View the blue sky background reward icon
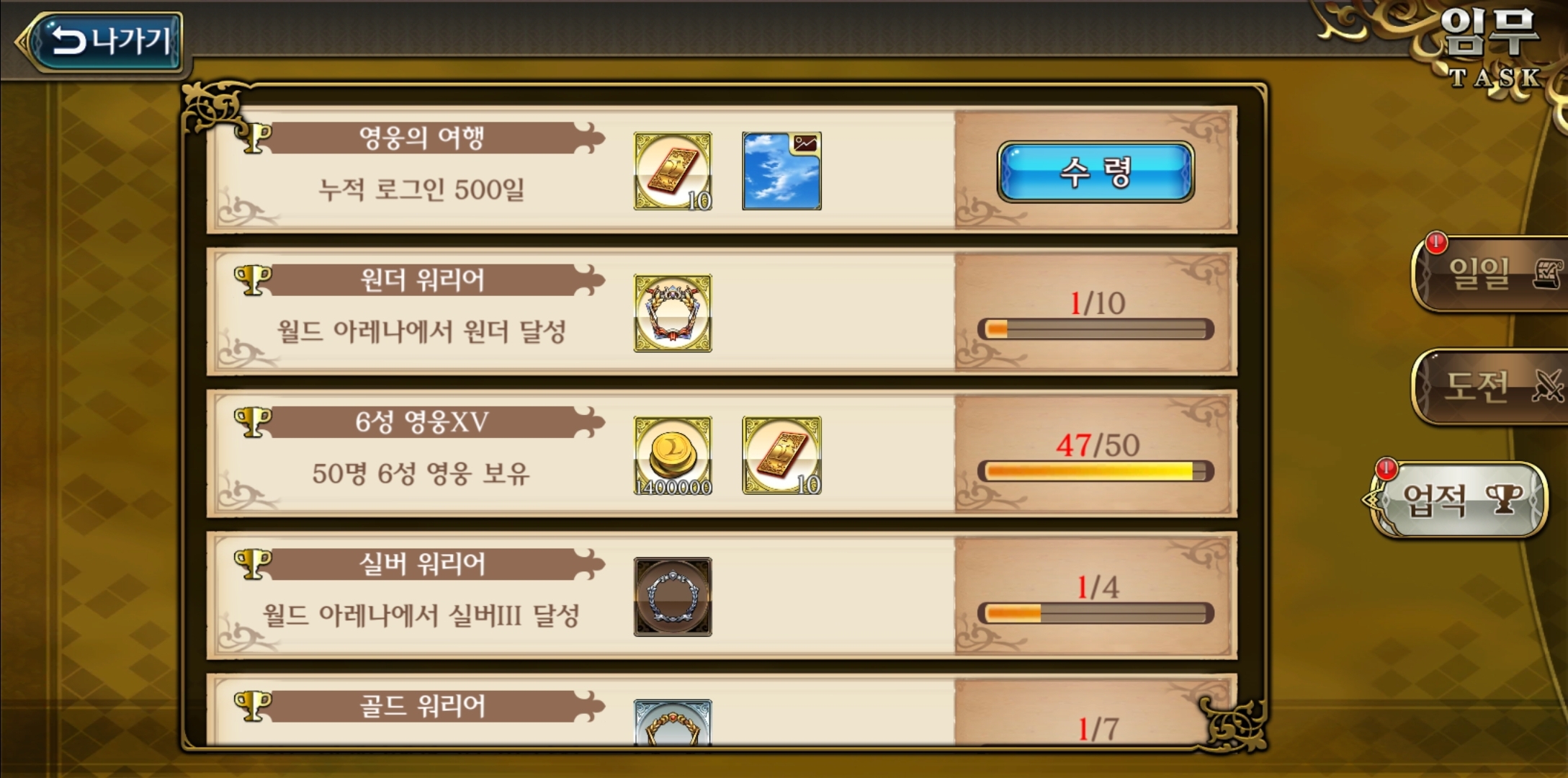The height and width of the screenshot is (778, 1568). click(781, 171)
